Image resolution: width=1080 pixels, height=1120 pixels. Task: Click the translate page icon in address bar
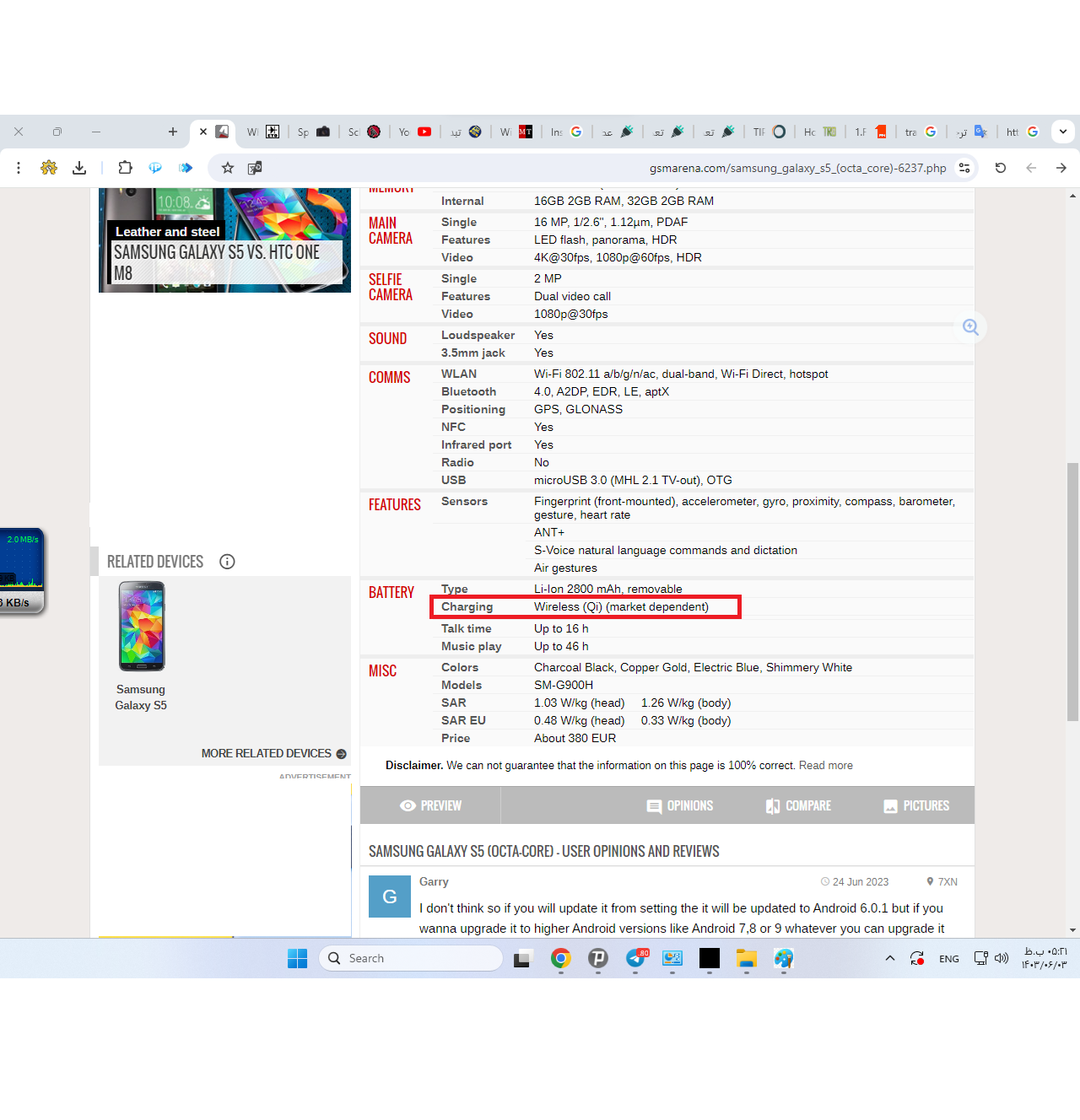(x=255, y=168)
